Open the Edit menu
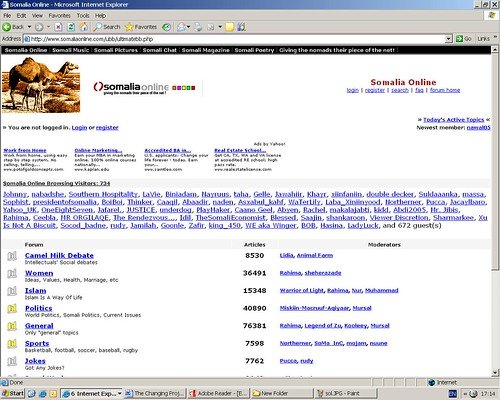 tap(21, 15)
